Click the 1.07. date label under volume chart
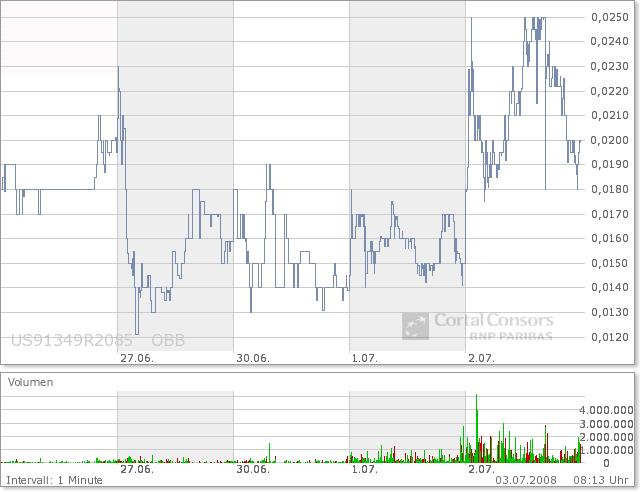 [365, 469]
